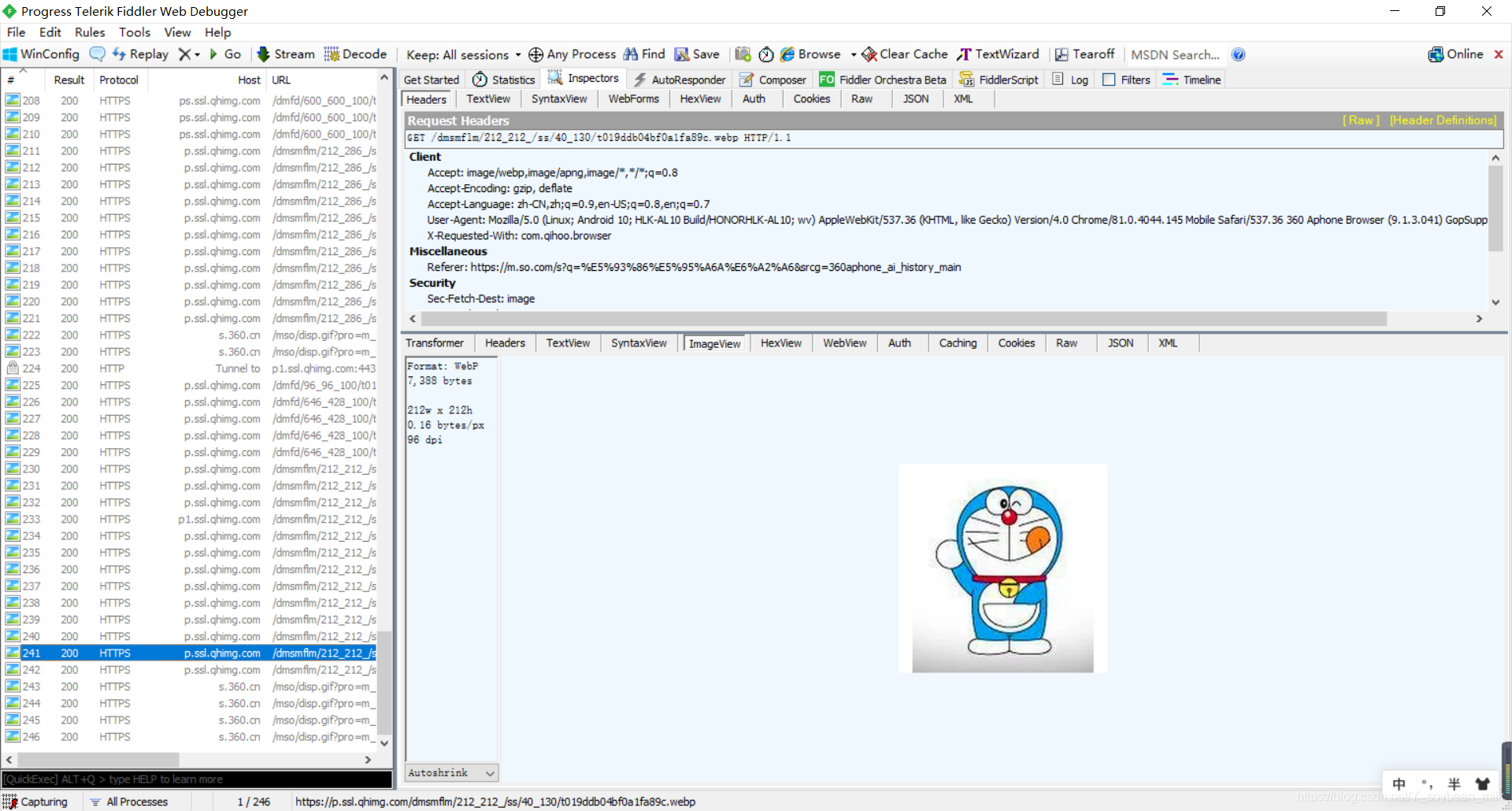Change the All Processes filter

129,802
